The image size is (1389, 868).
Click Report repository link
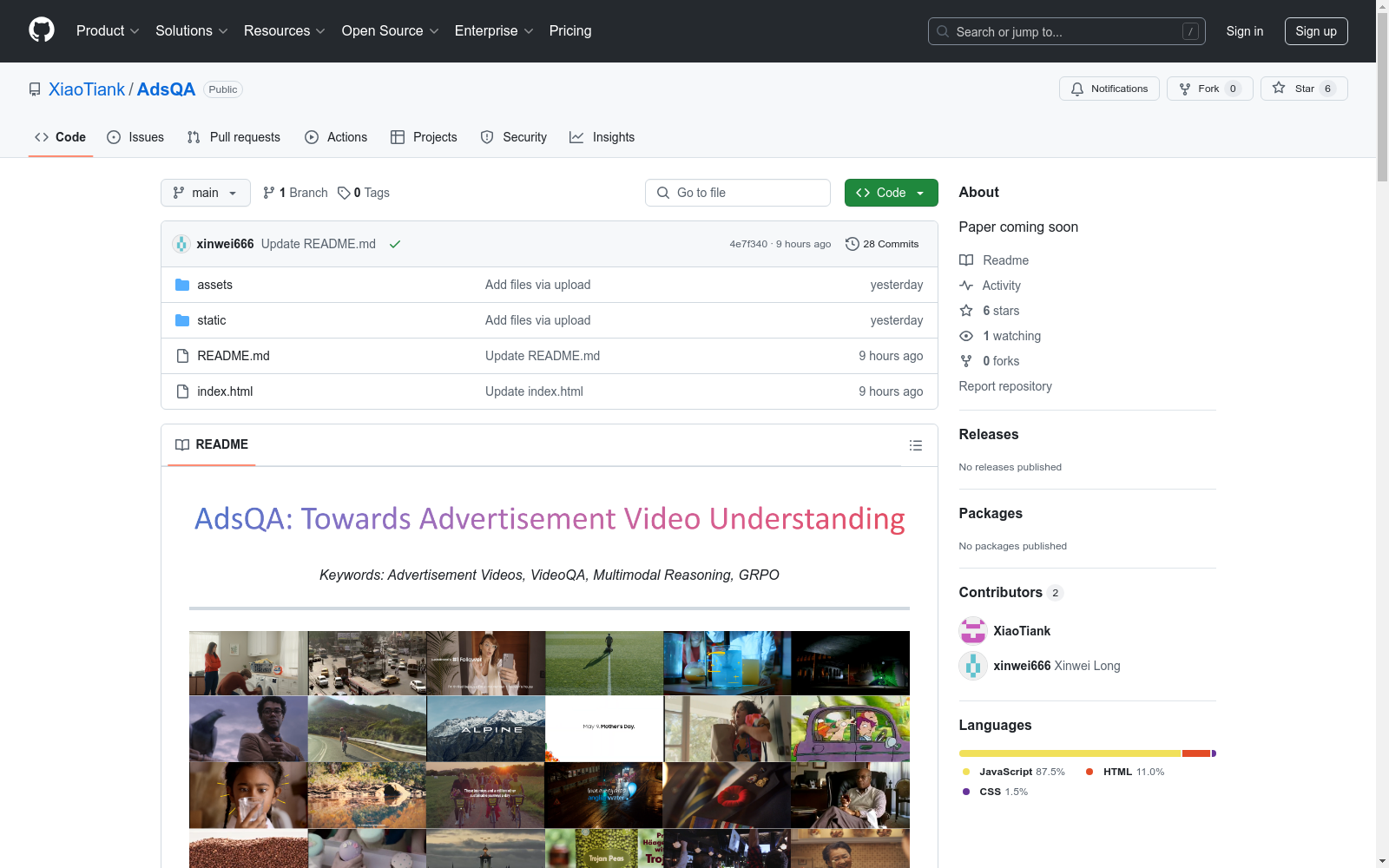pos(1005,386)
